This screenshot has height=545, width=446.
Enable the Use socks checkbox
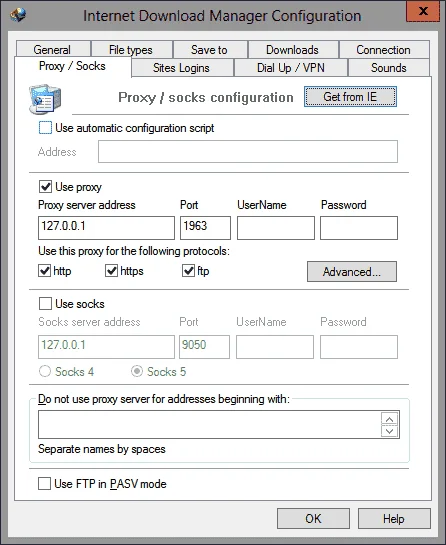46,303
